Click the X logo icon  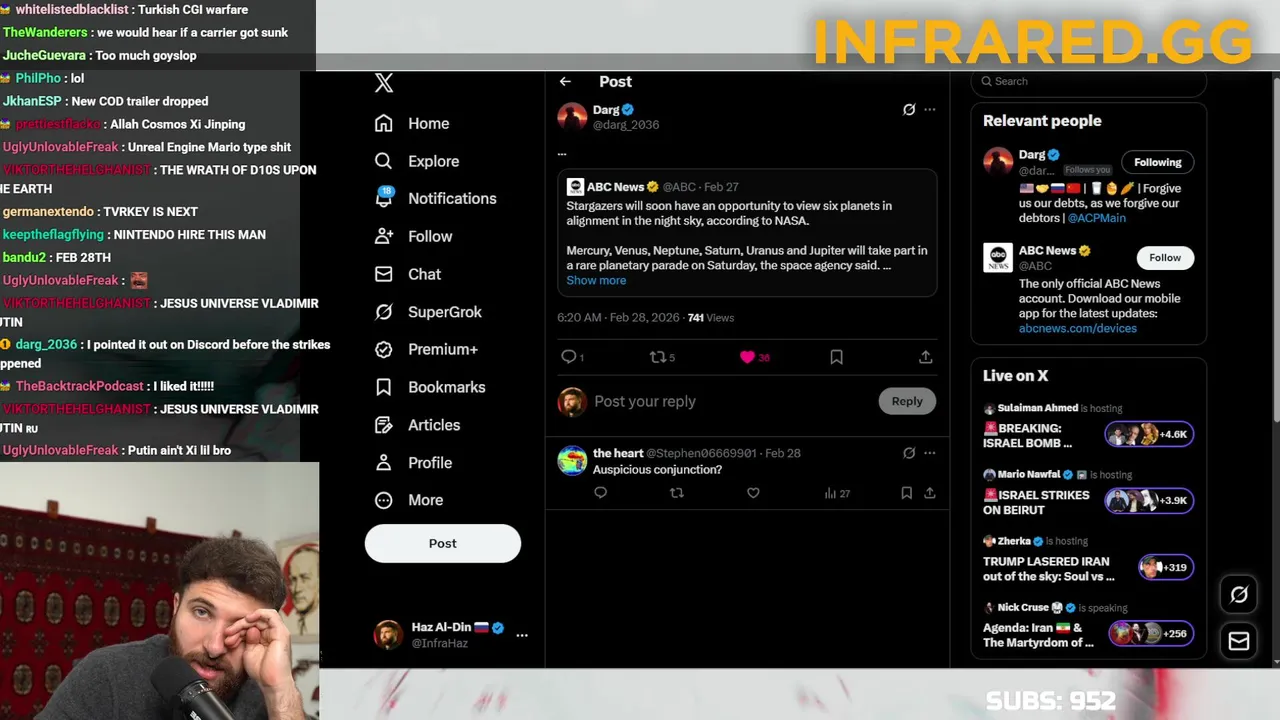[x=384, y=83]
